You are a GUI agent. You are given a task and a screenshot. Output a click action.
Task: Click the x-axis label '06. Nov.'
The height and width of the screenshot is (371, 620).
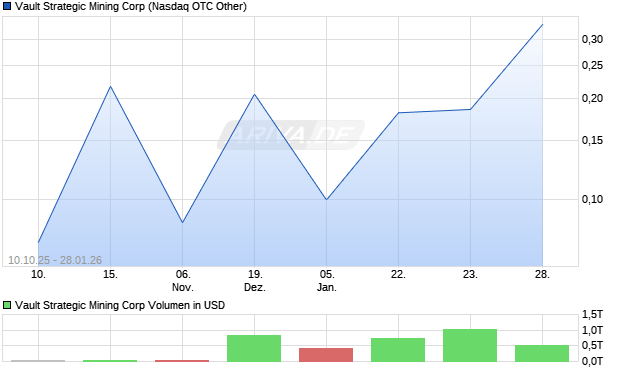(x=183, y=281)
